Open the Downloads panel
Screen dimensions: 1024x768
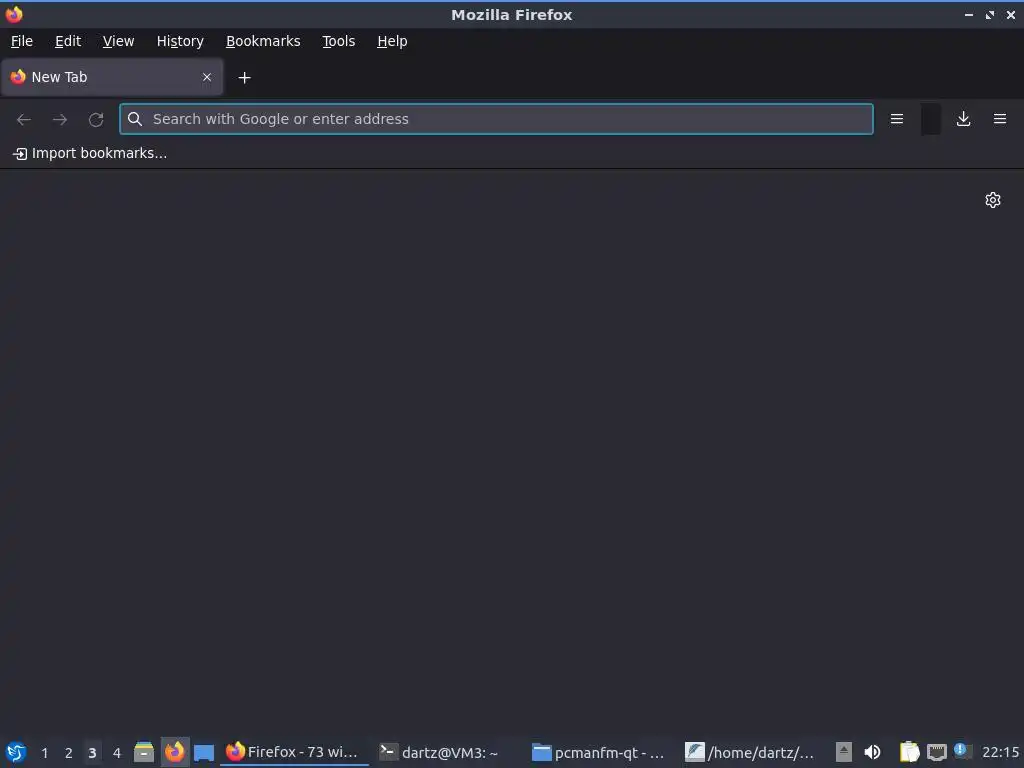(x=963, y=119)
